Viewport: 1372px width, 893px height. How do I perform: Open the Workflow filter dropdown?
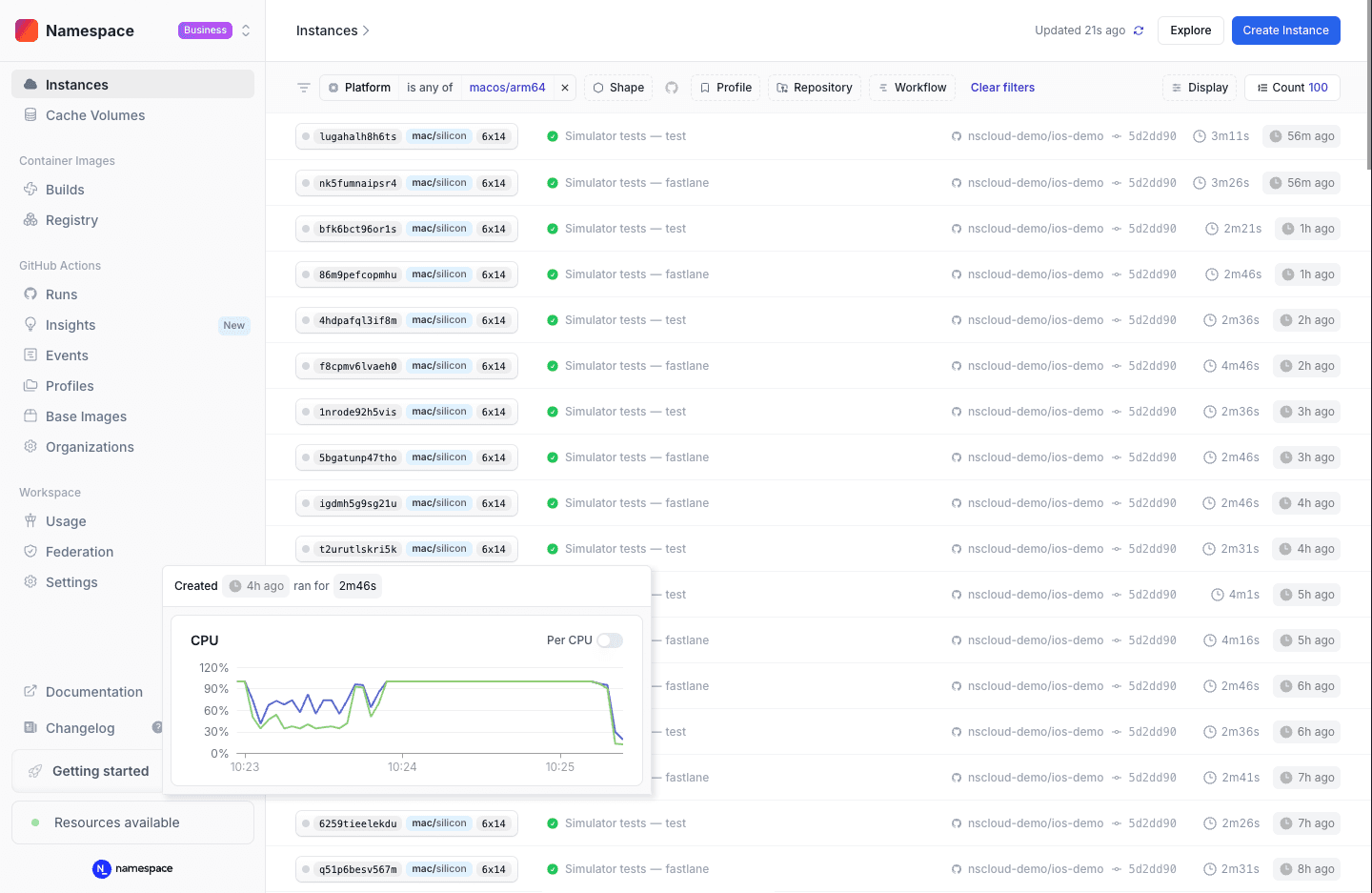tap(912, 87)
